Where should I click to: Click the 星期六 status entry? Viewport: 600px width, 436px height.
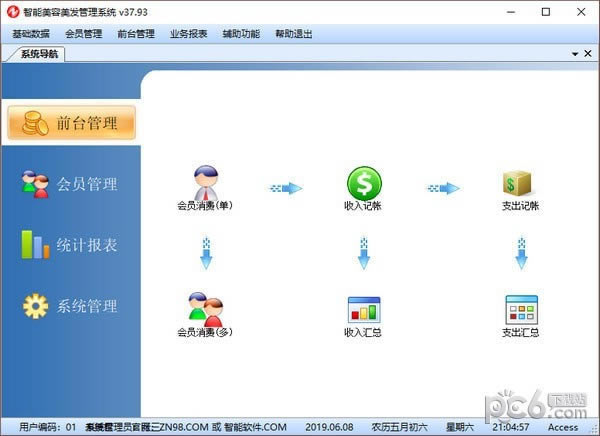tap(460, 427)
